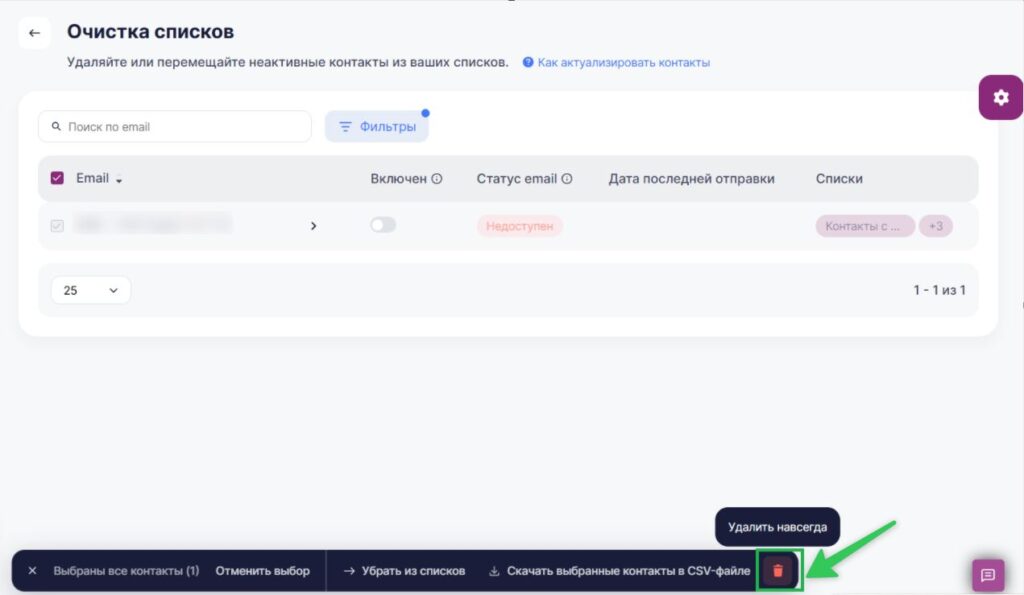Click the info icon next to Статус email
Screen dimensions: 1024x595
pyautogui.click(x=567, y=179)
